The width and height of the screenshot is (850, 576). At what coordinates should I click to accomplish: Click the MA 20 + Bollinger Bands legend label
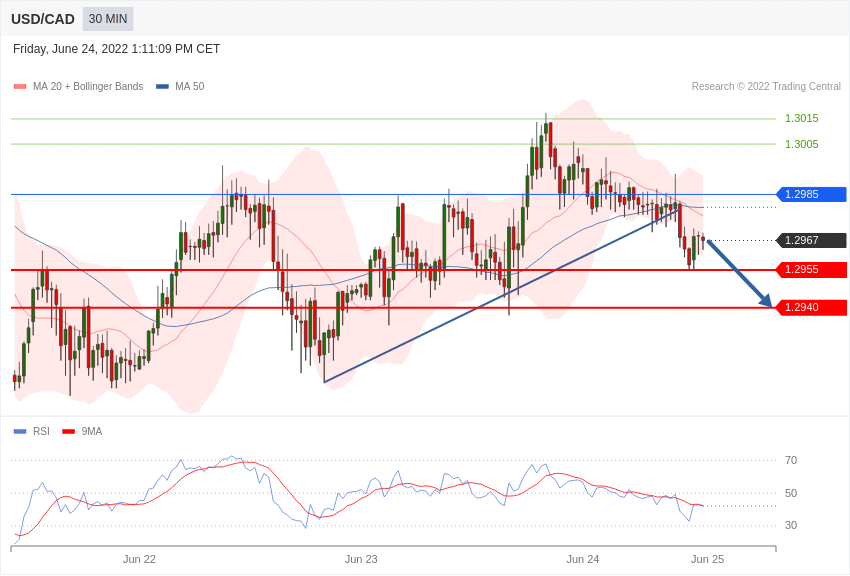pos(88,86)
